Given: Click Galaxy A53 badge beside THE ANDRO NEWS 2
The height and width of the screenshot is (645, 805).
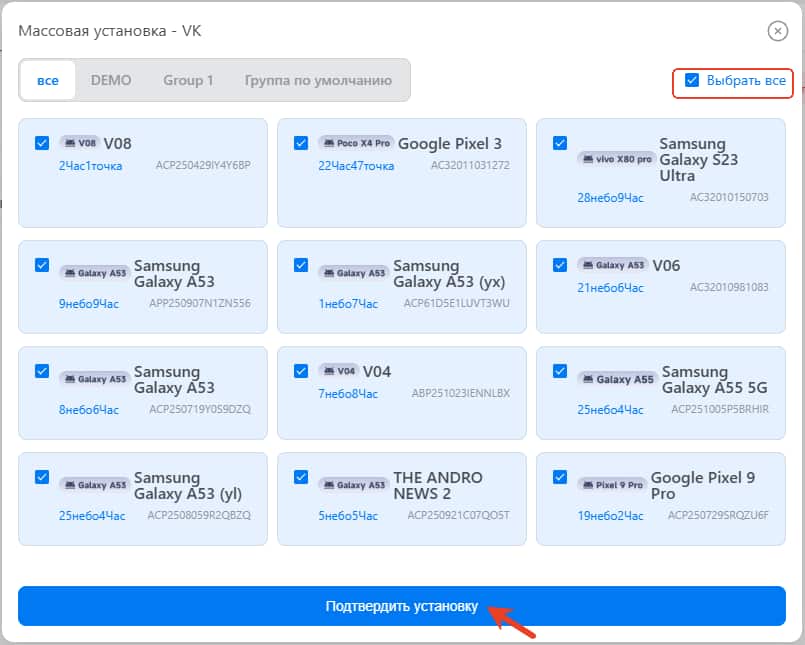Looking at the screenshot, I should click(x=354, y=485).
